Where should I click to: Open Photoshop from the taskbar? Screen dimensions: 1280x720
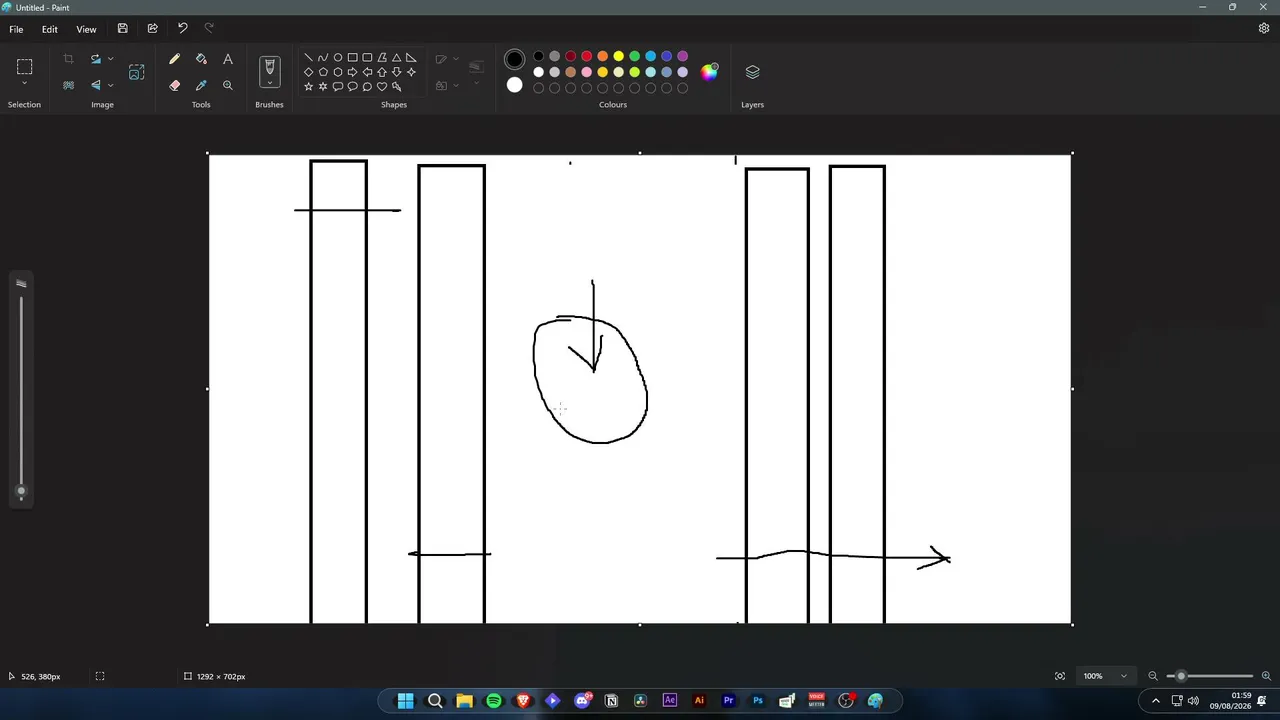click(758, 701)
